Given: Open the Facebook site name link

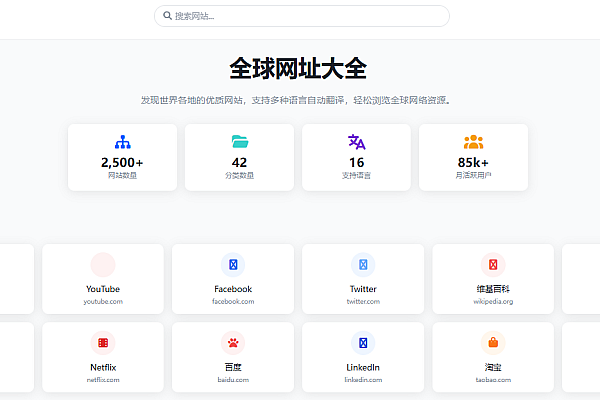Looking at the screenshot, I should point(233,289).
